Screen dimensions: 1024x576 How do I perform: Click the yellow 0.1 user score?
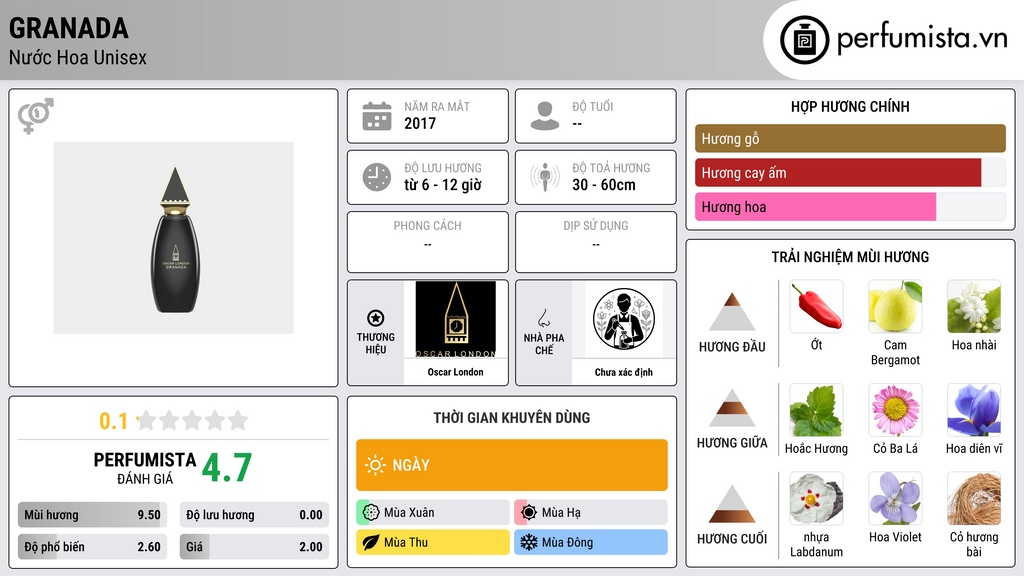tap(114, 421)
